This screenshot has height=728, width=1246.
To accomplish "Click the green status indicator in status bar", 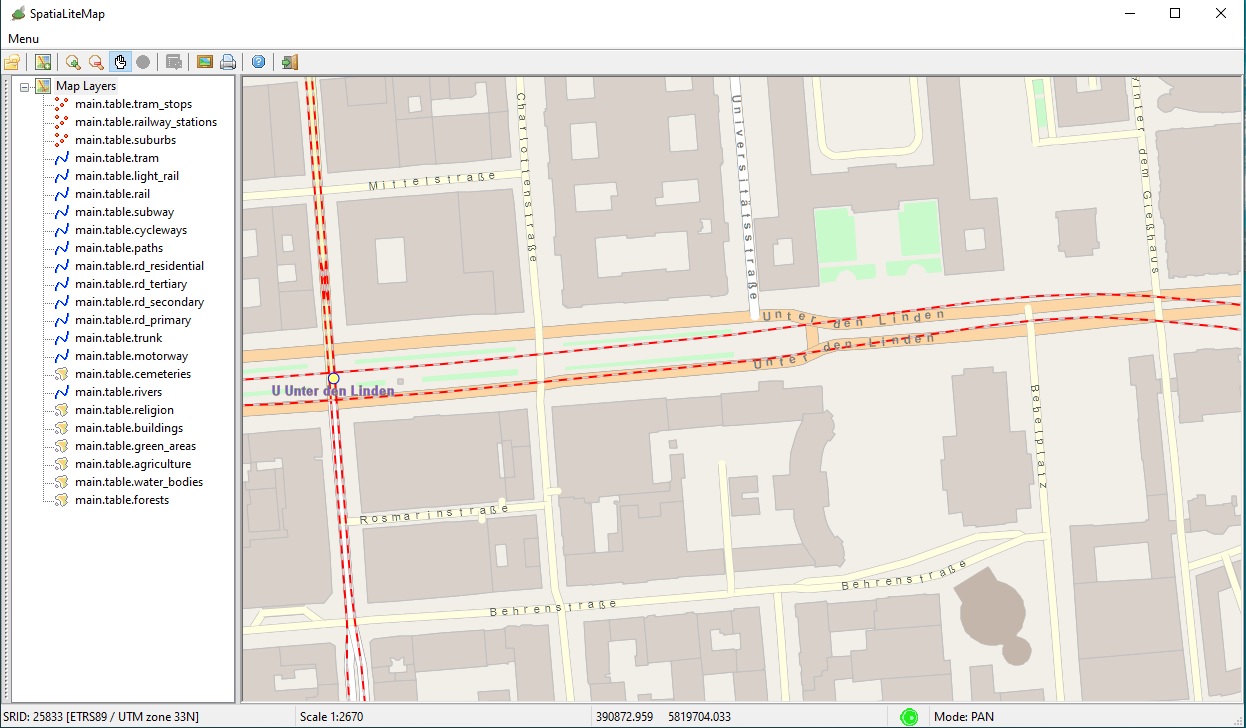I will pos(909,716).
